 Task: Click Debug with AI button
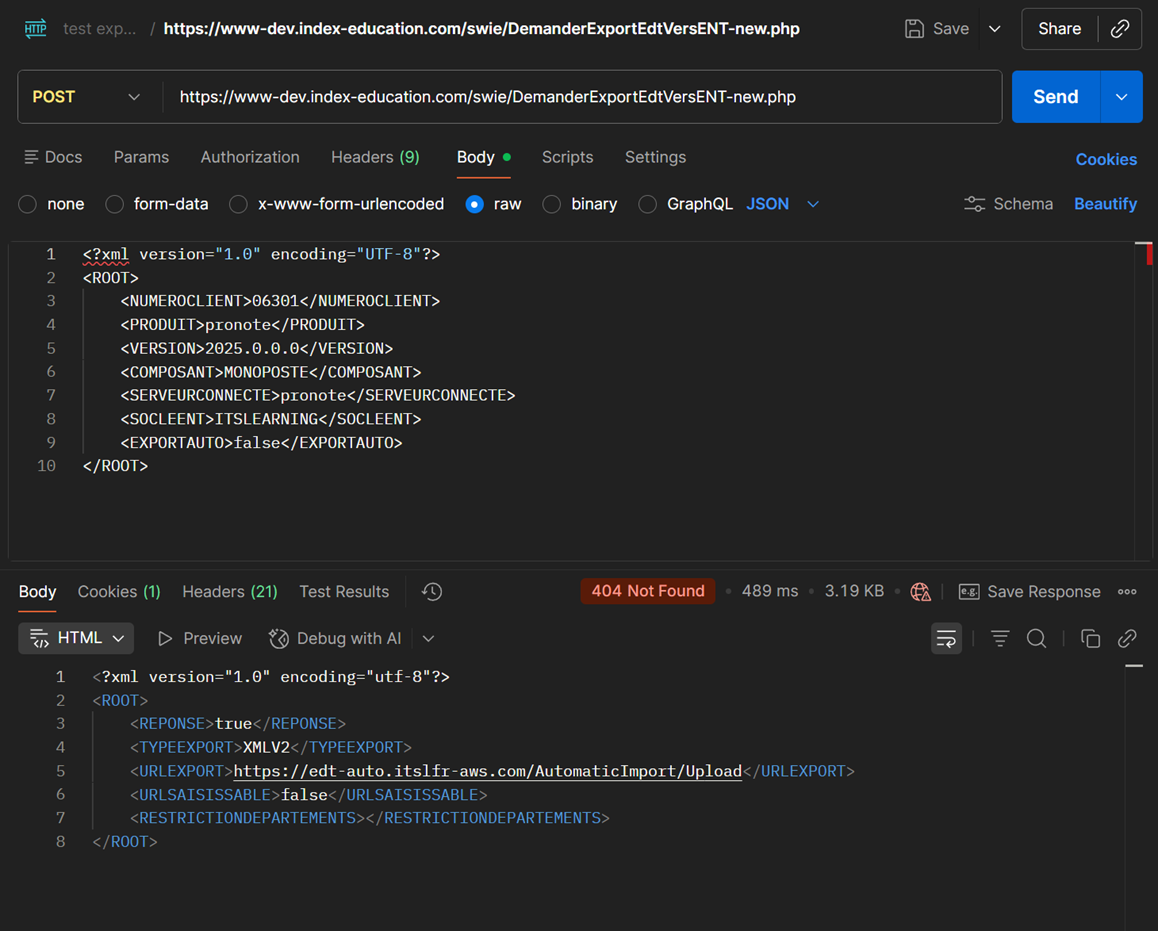[x=335, y=639]
